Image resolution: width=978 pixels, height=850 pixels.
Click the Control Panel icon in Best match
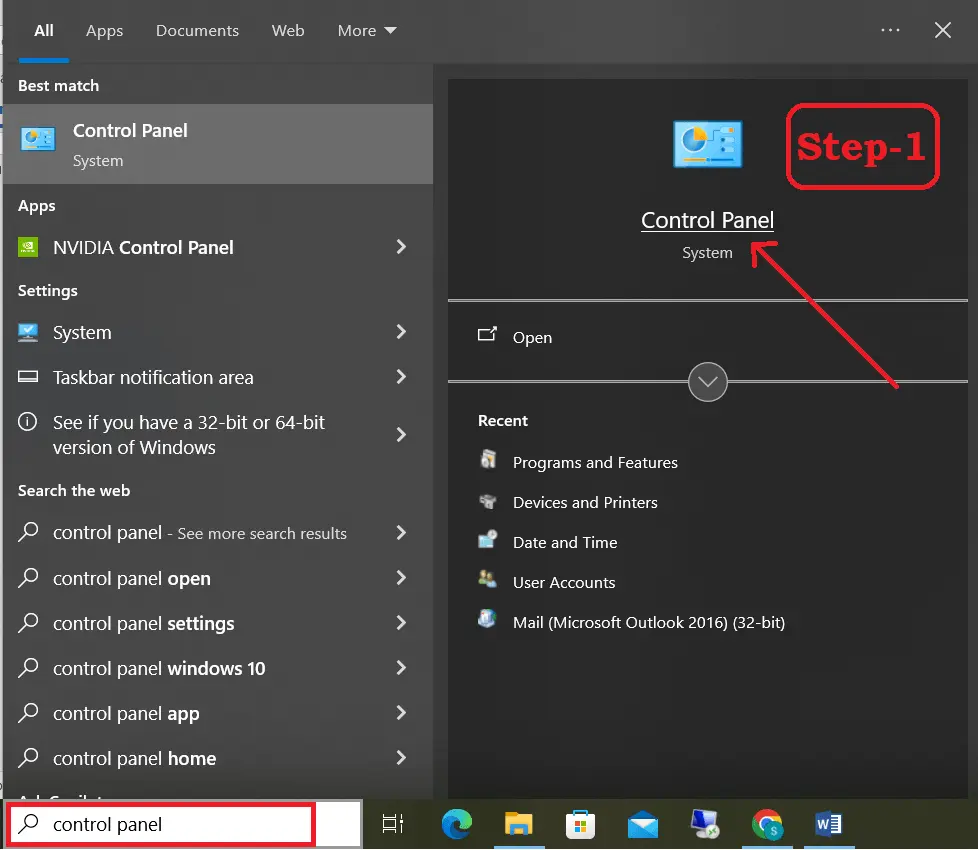37,138
